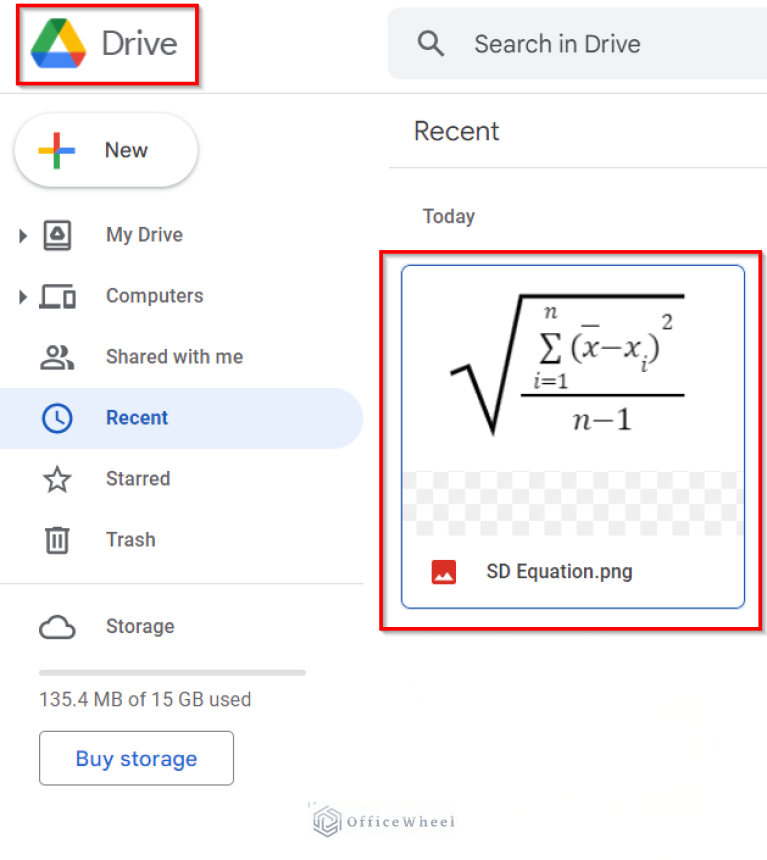767x860 pixels.
Task: Click the Recent clock icon
Action: coord(58,417)
